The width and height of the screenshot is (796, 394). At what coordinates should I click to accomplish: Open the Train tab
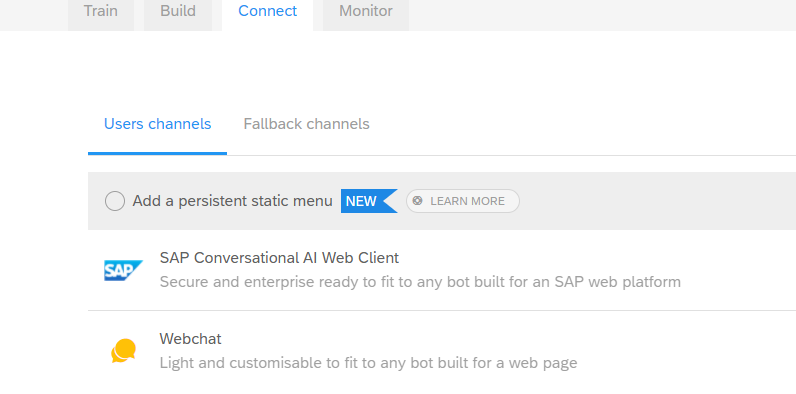(101, 12)
